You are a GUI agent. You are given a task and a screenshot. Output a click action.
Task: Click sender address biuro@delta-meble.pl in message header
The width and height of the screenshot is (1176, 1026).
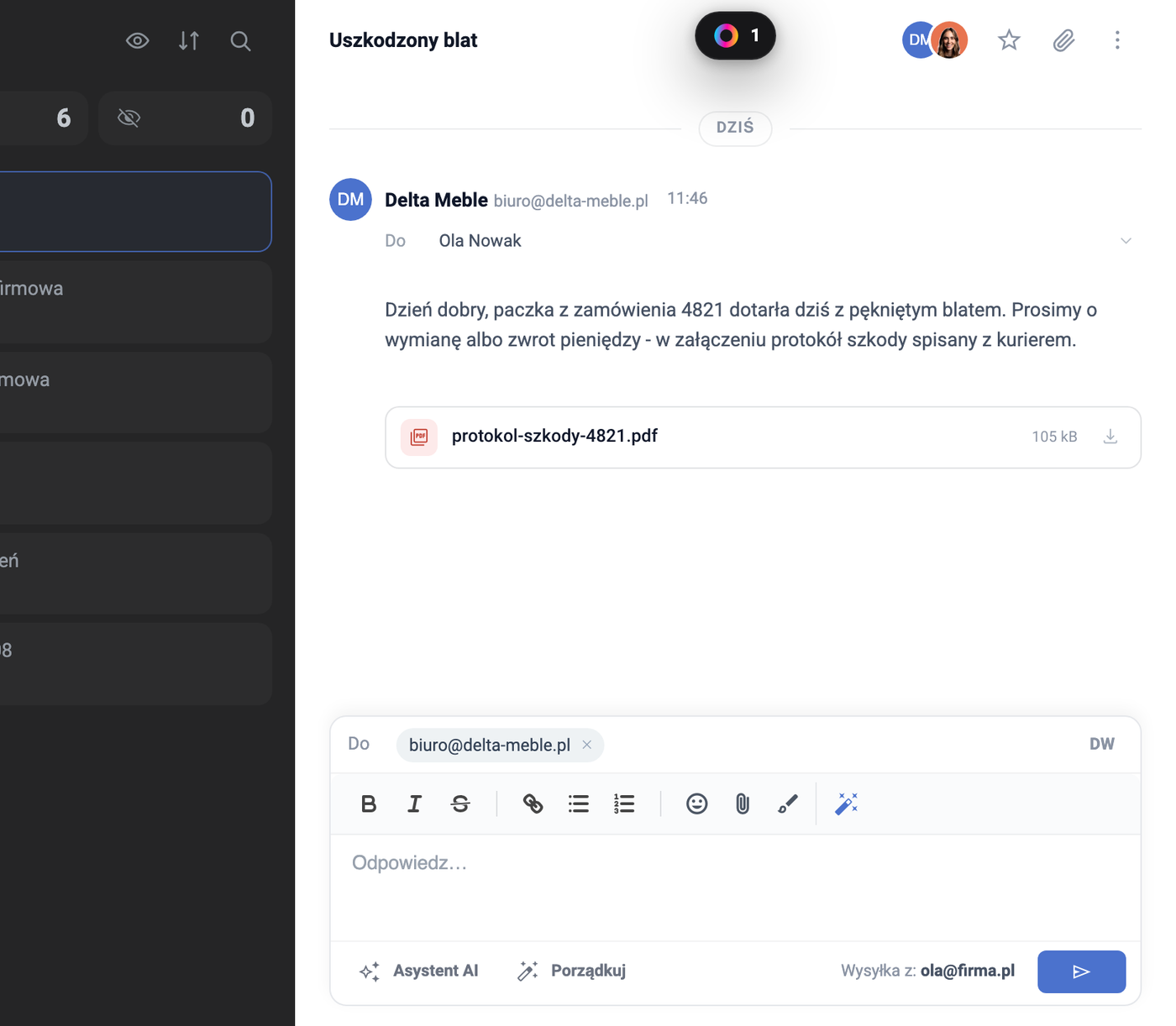click(571, 201)
